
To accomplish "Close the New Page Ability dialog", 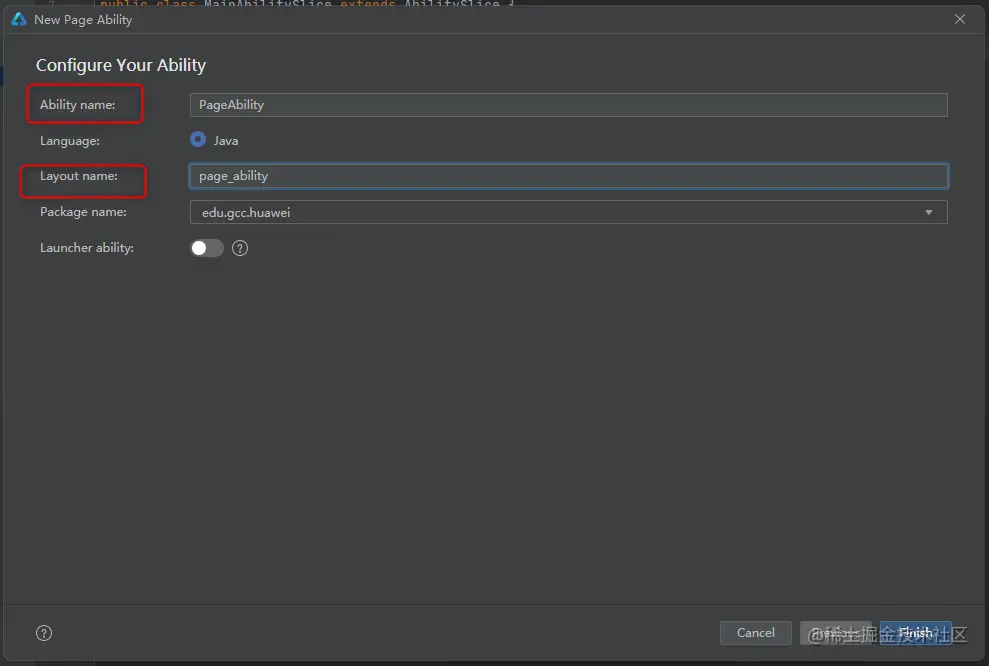I will (959, 19).
